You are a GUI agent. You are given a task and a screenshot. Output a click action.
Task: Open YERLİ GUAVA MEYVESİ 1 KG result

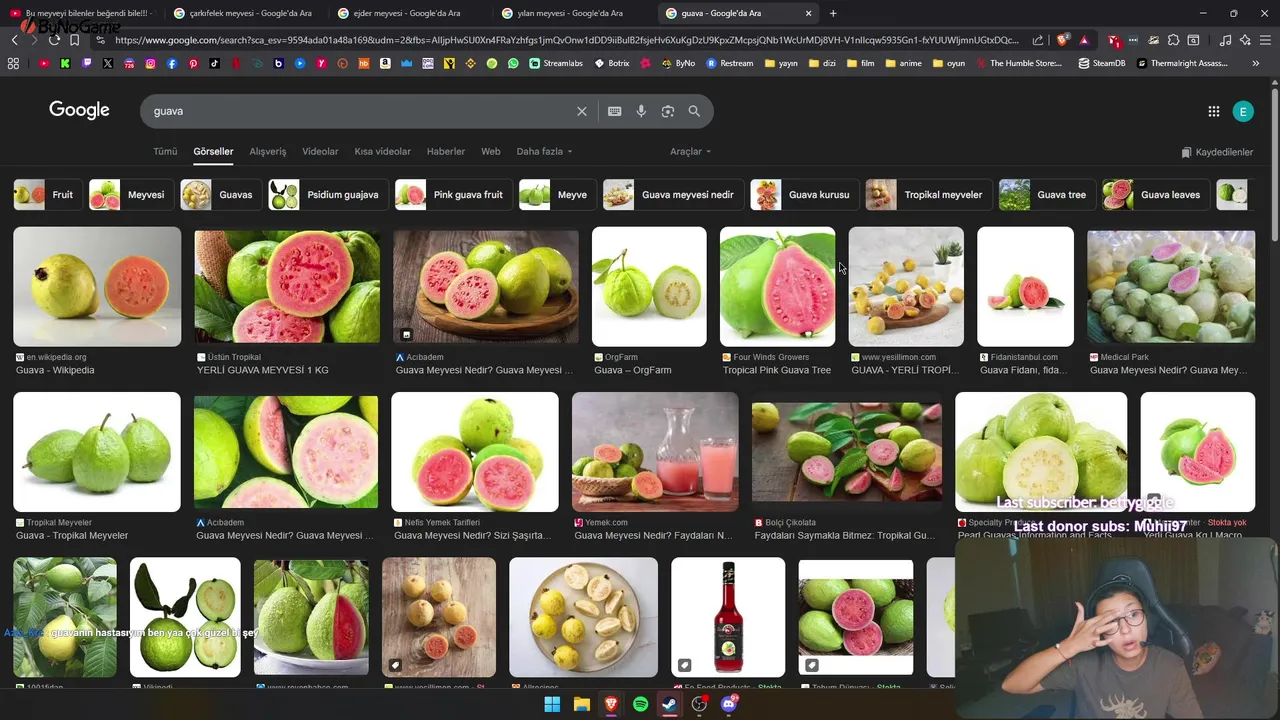[x=262, y=370]
